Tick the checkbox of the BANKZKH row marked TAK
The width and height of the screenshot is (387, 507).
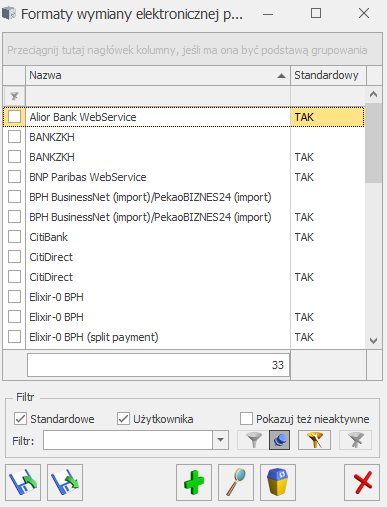coord(14,157)
